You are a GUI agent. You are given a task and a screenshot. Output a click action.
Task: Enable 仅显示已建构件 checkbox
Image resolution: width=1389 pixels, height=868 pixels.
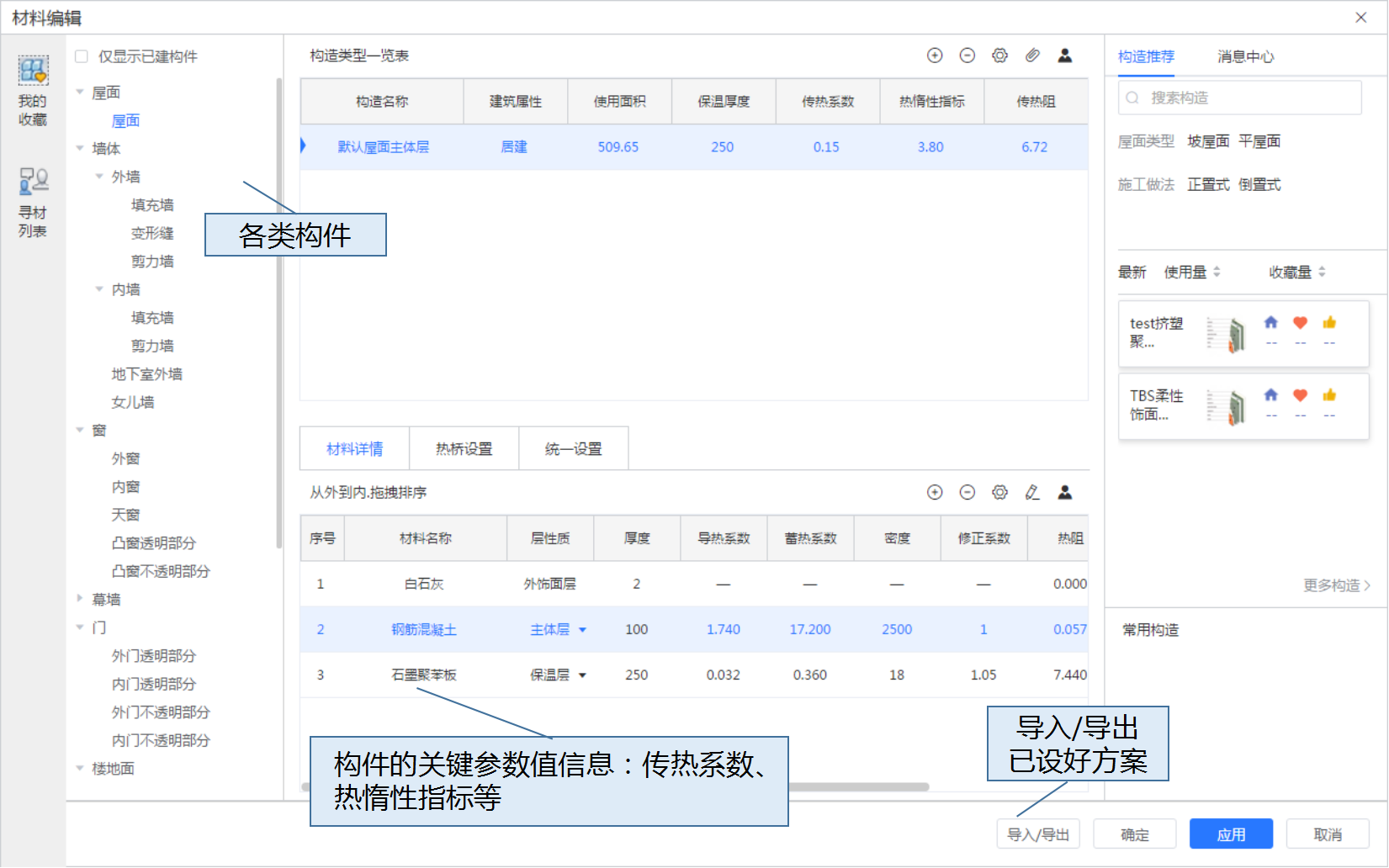tap(82, 56)
